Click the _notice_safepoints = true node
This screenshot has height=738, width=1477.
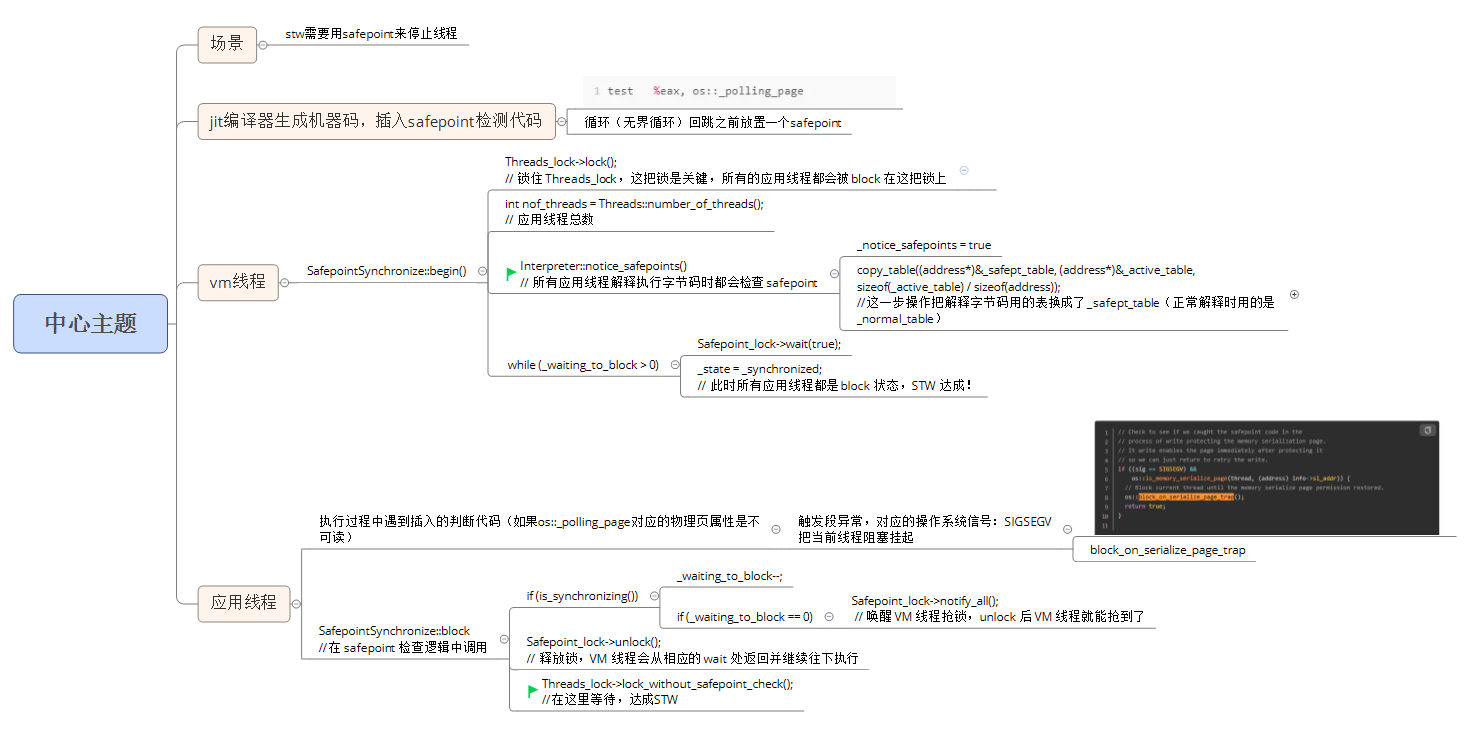[924, 245]
